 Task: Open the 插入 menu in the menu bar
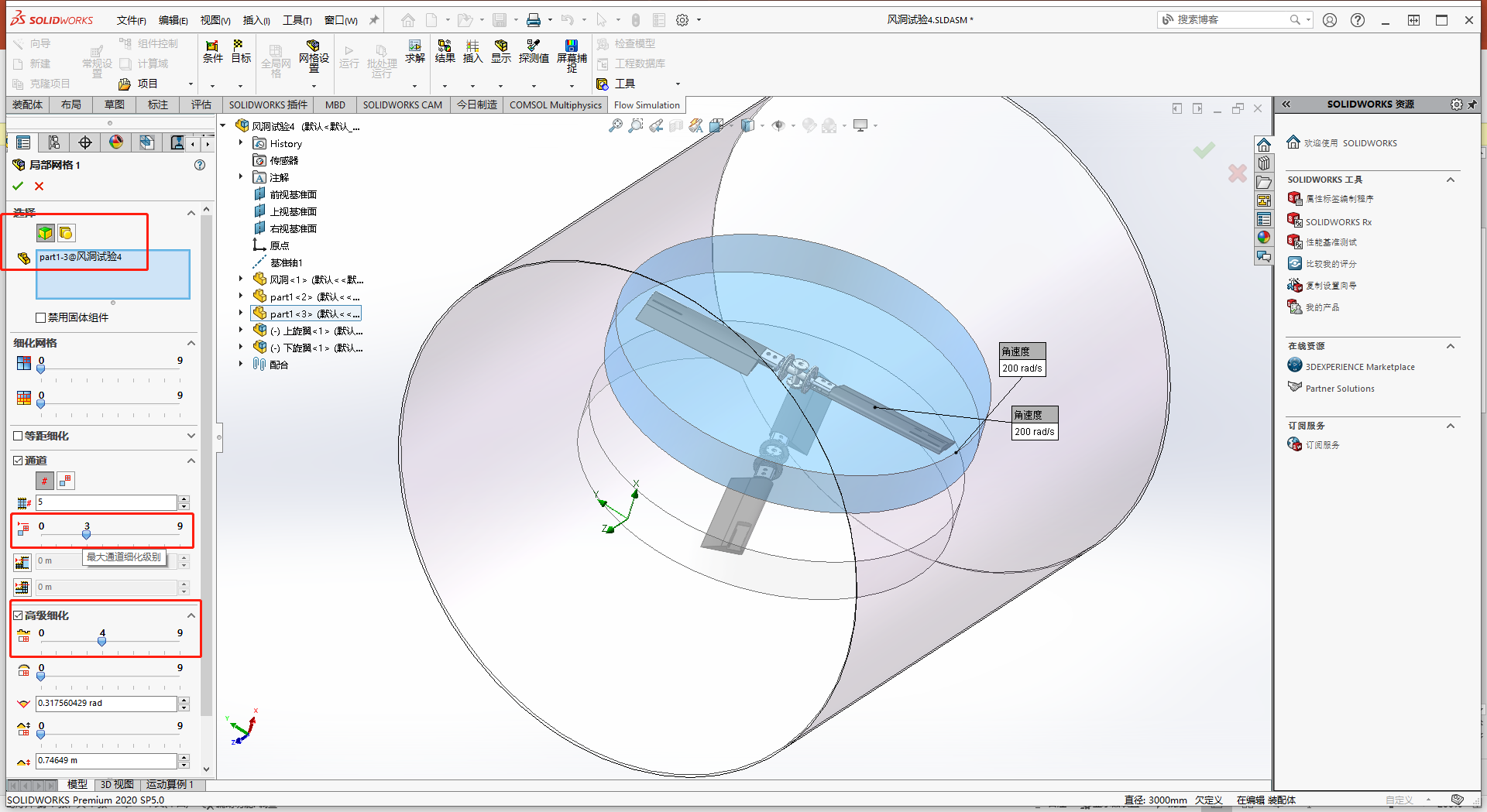[x=256, y=20]
